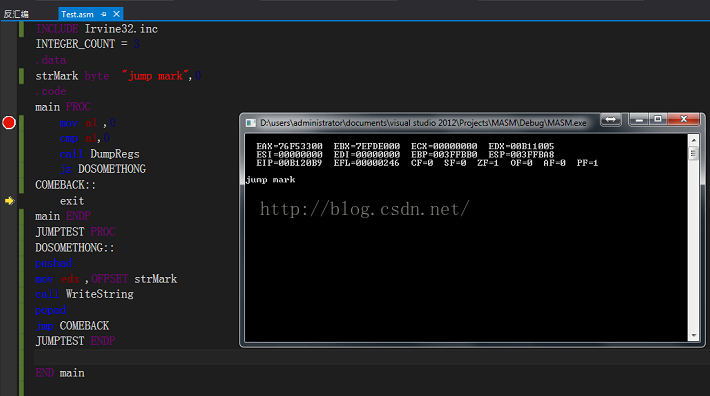Click the 'cmp al,0' instruction
Viewport: 710px width, 396px height.
click(85, 138)
